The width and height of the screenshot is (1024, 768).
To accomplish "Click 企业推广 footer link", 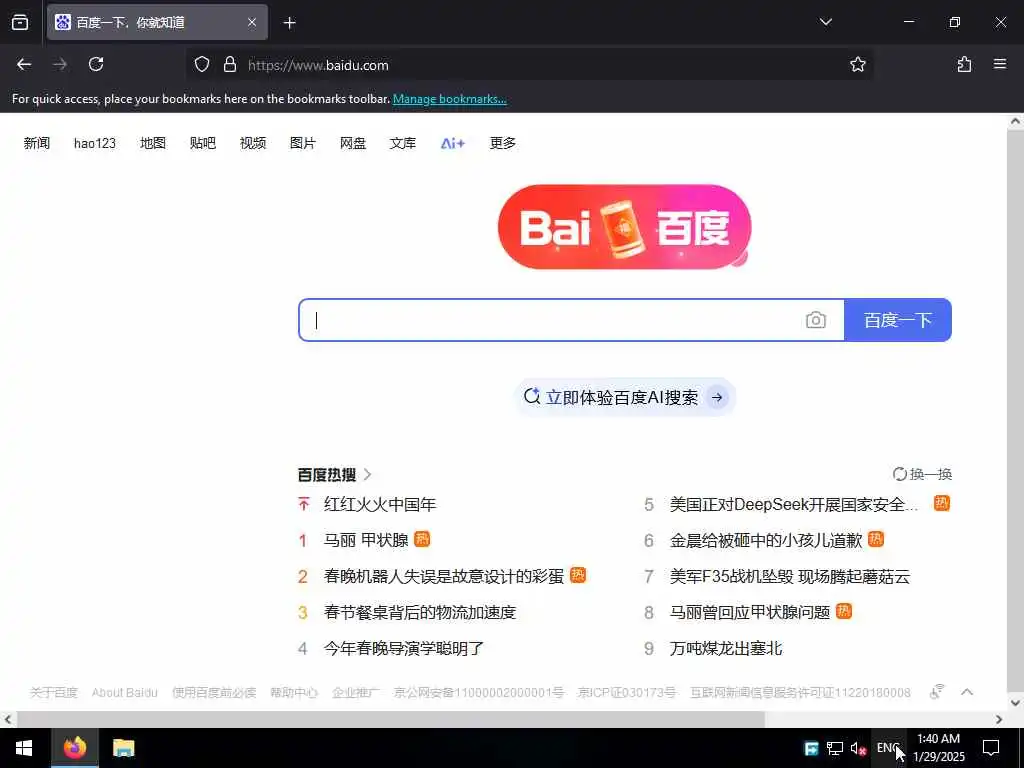I will pyautogui.click(x=356, y=692).
